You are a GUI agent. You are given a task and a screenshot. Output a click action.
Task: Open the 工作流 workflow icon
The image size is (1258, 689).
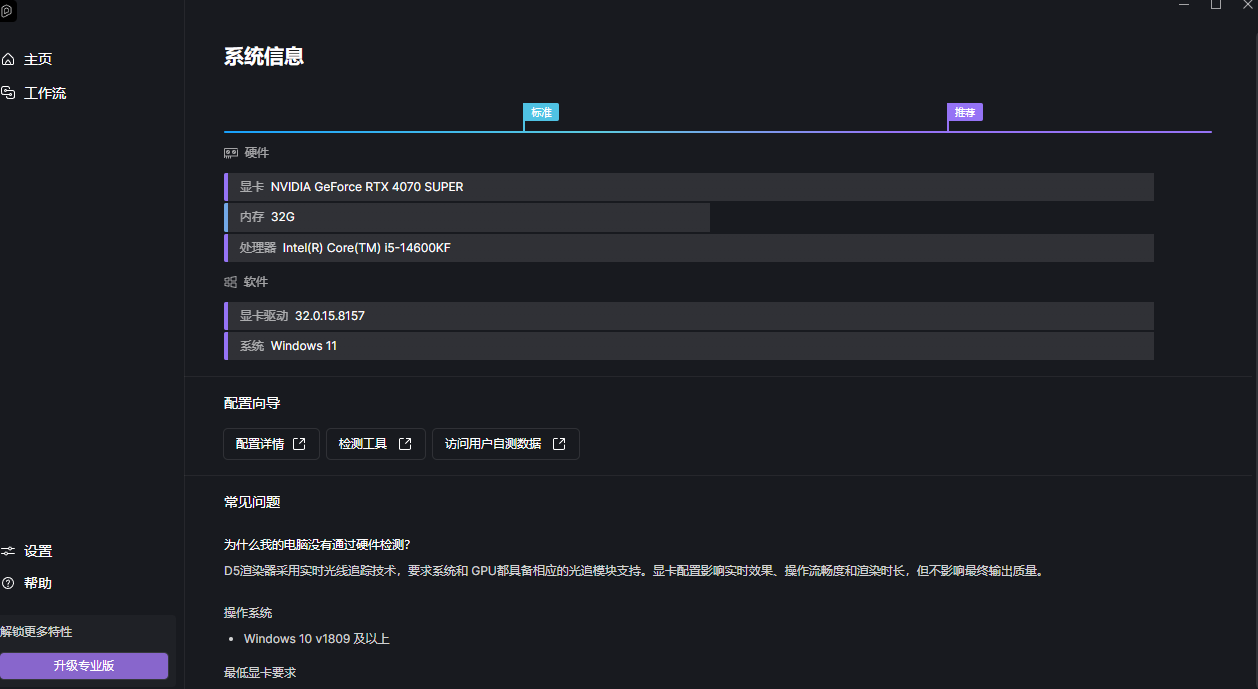click(x=8, y=93)
